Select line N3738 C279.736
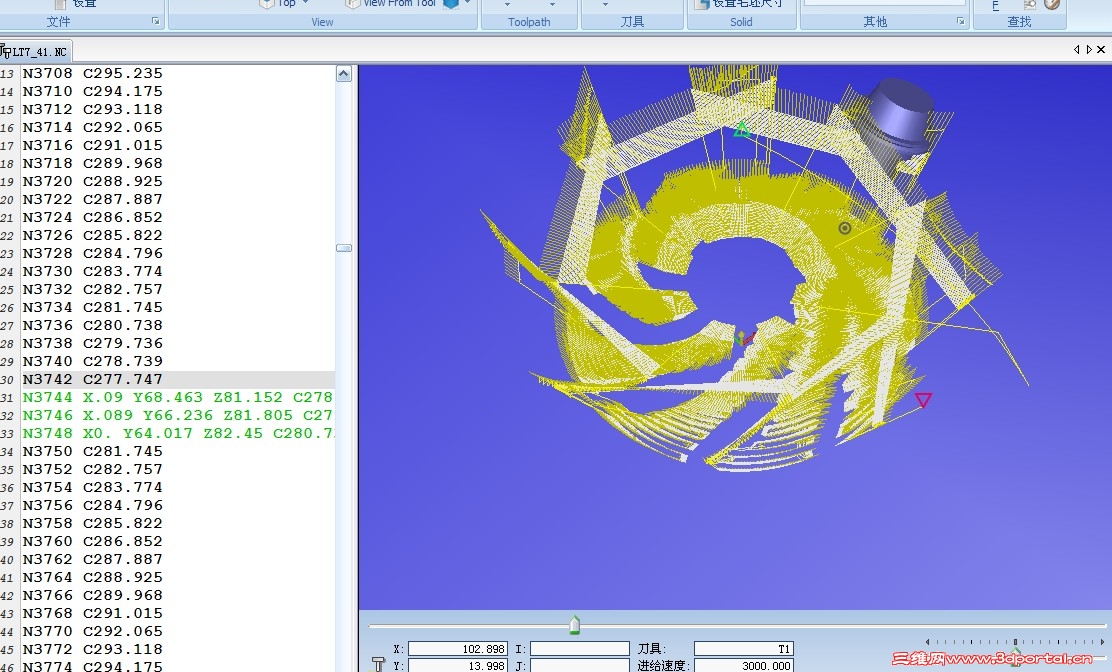Image resolution: width=1112 pixels, height=672 pixels. tap(92, 343)
